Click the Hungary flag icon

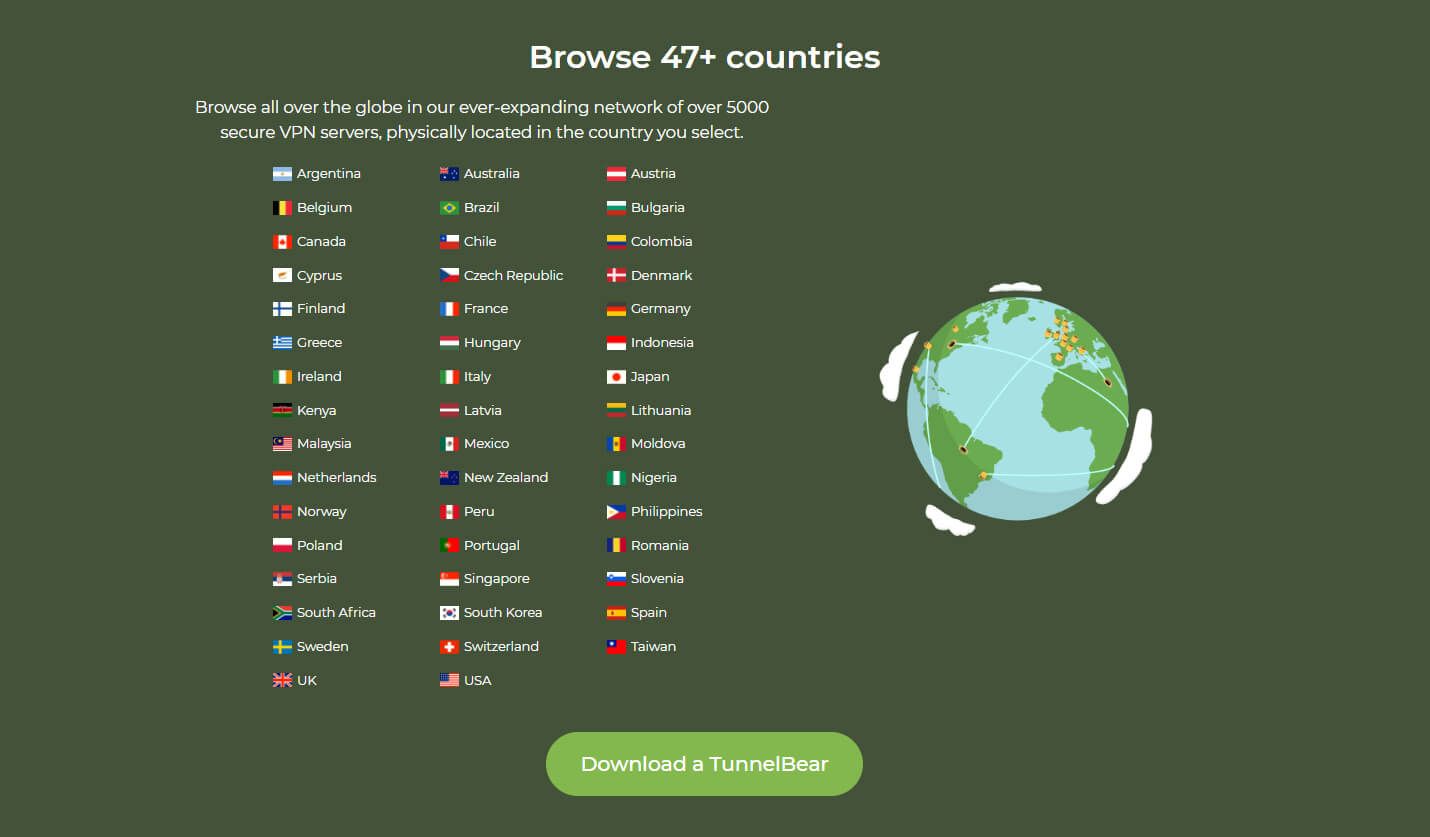[449, 343]
